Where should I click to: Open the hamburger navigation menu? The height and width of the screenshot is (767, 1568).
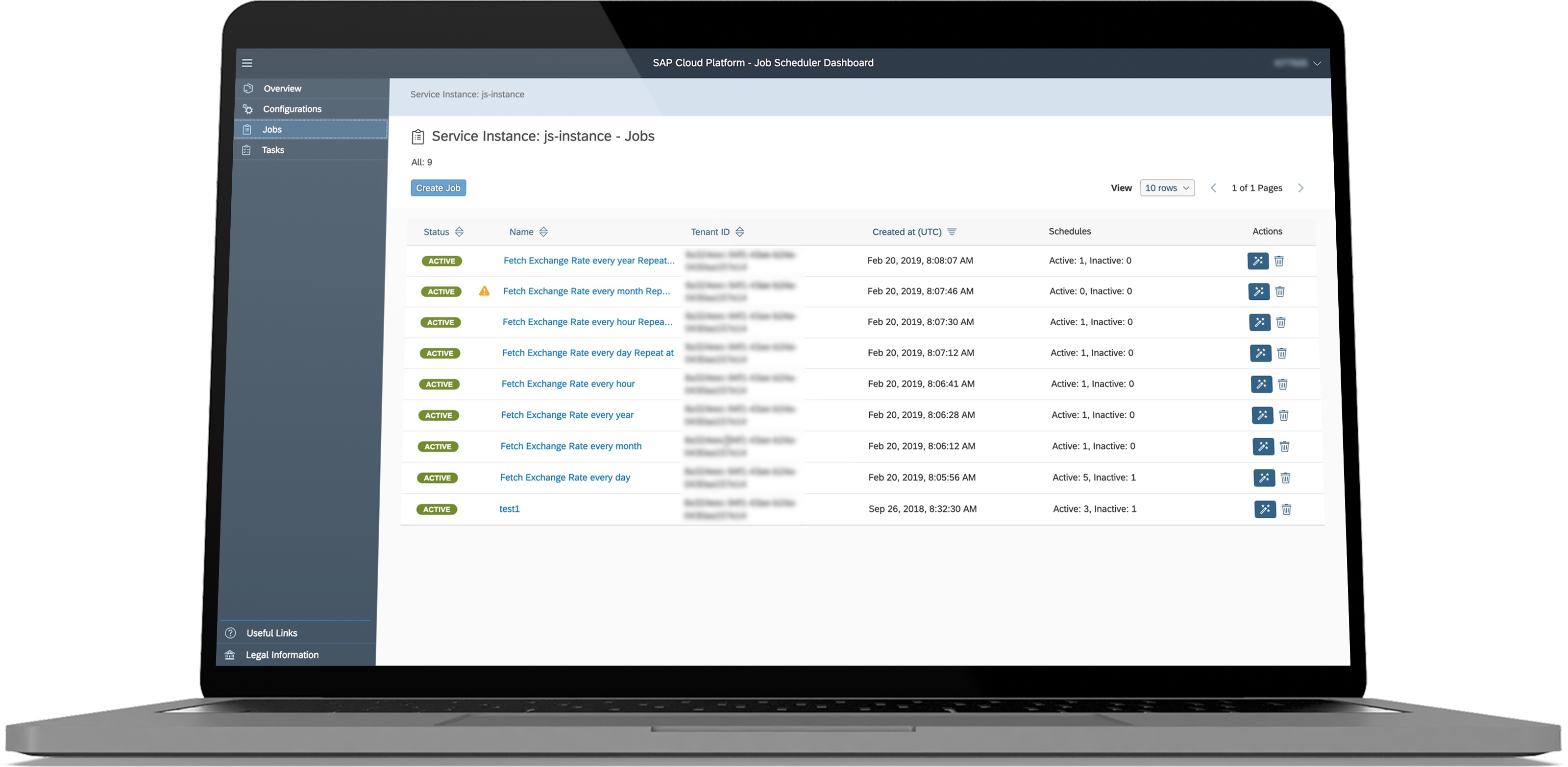[247, 63]
